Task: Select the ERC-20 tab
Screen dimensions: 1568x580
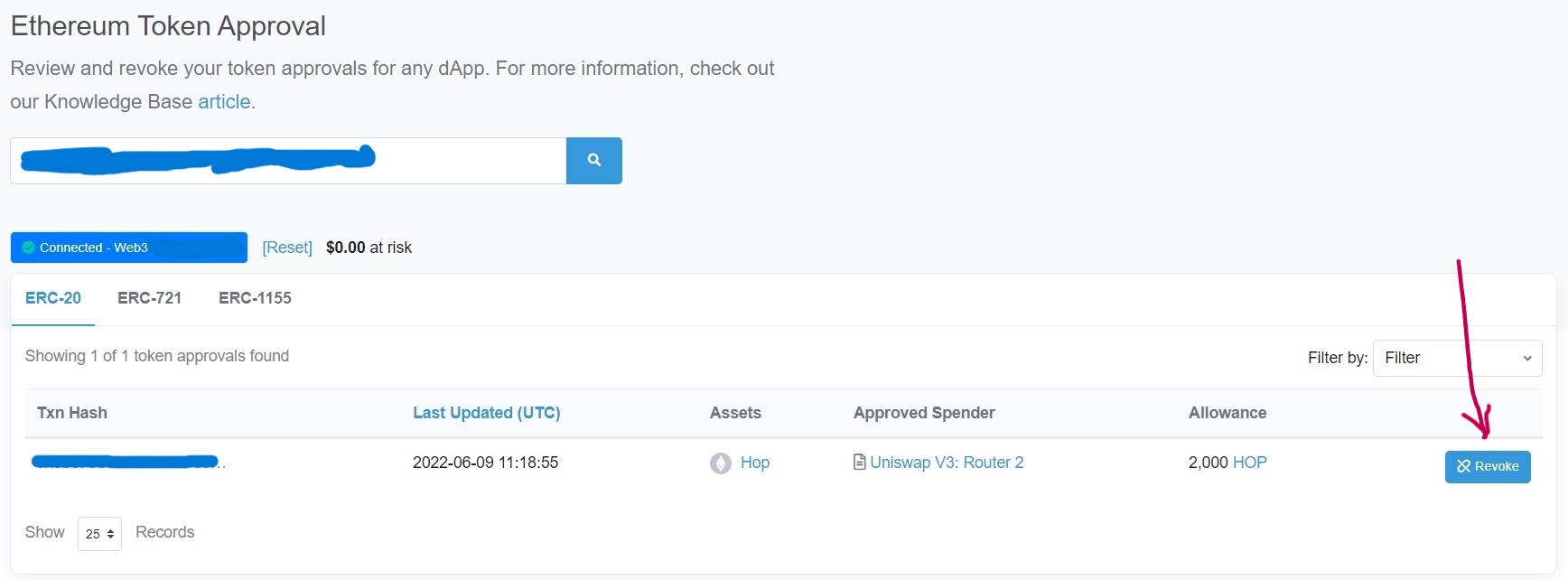Action: (x=53, y=298)
